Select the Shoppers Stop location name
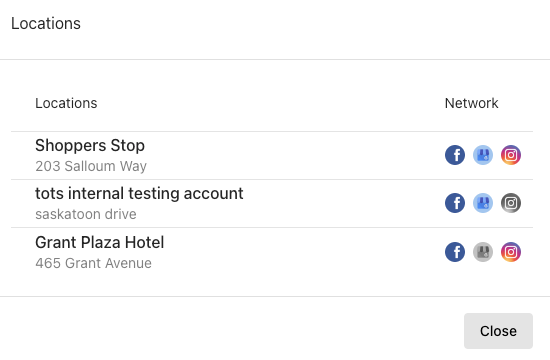The width and height of the screenshot is (550, 360). [x=90, y=146]
